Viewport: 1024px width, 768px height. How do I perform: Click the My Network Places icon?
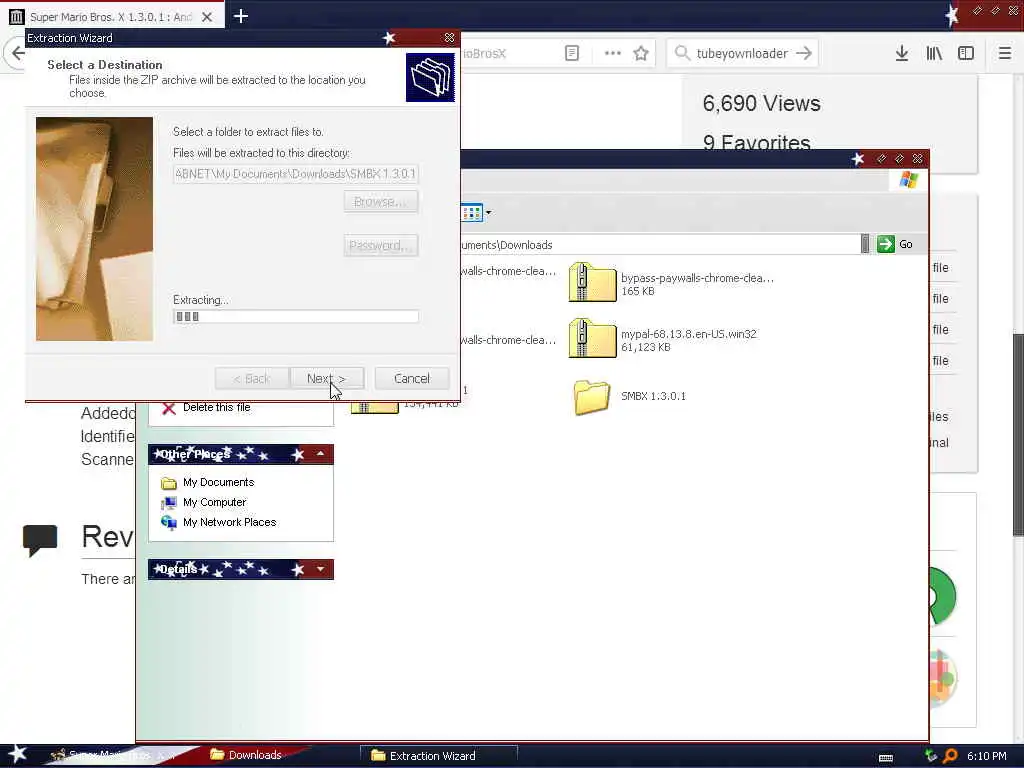(x=168, y=522)
